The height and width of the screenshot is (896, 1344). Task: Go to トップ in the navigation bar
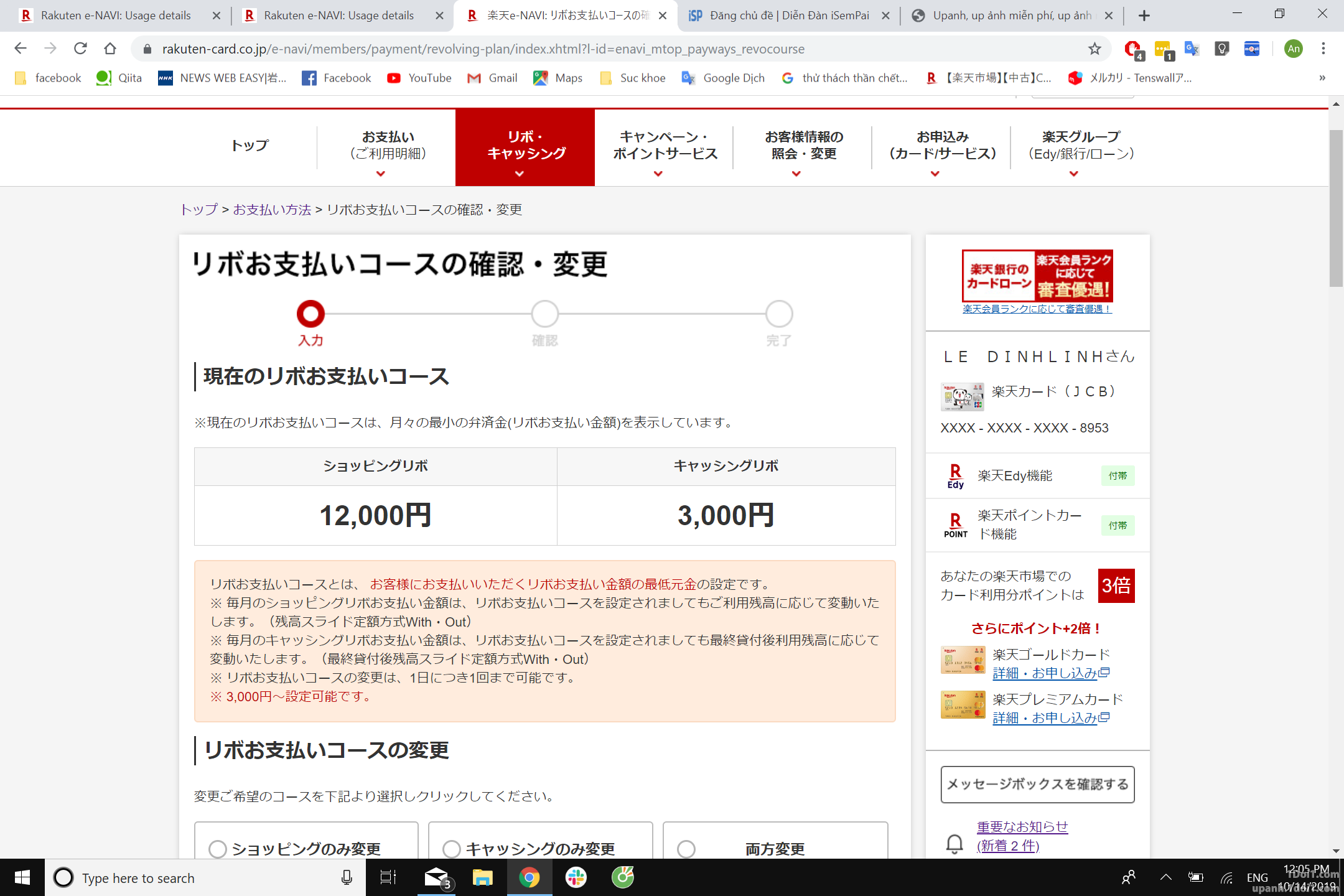point(250,146)
